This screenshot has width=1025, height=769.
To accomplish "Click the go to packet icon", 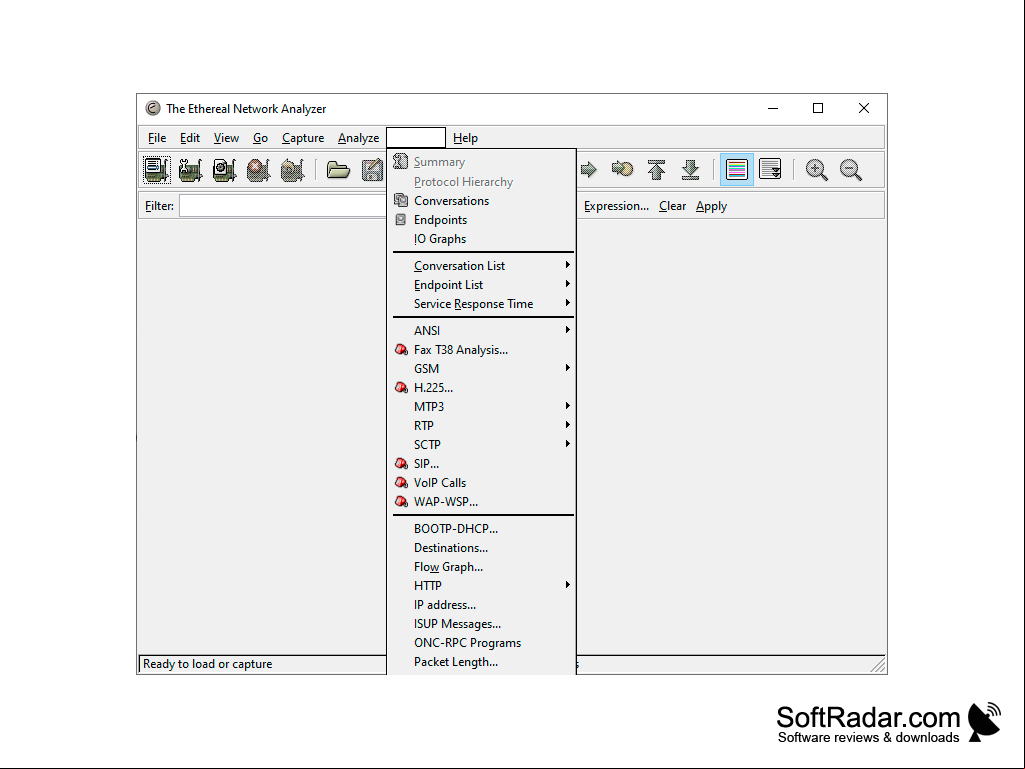I will tap(622, 170).
